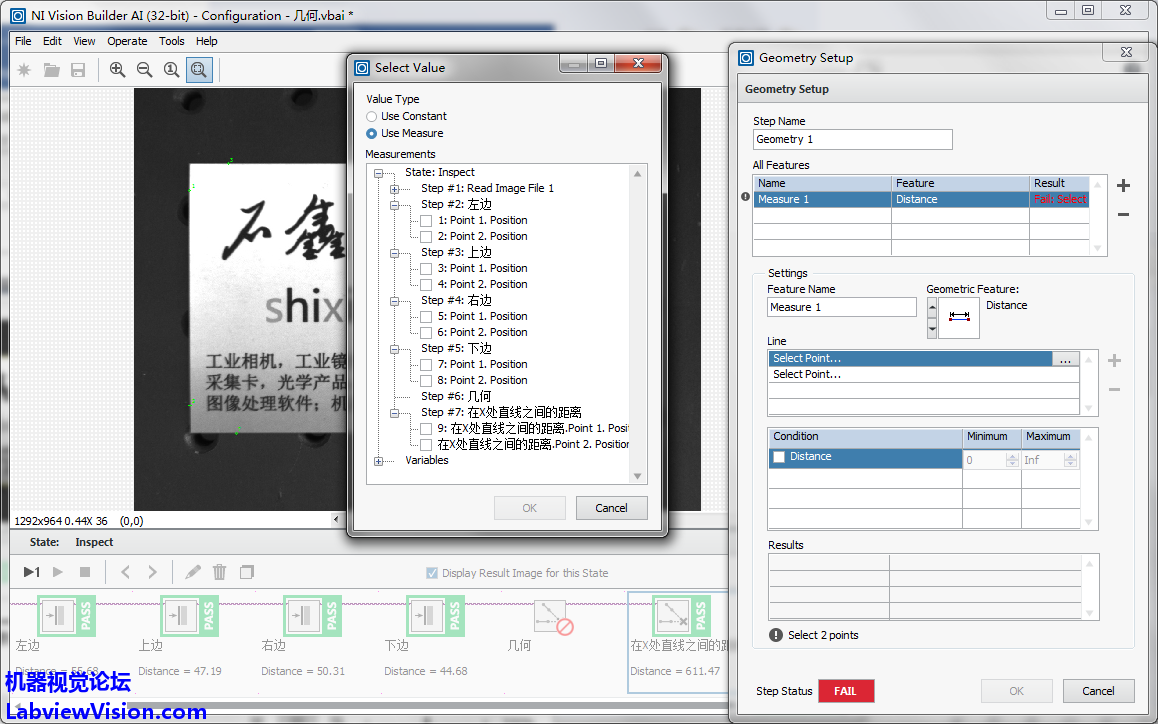
Task: Select the 几何 geometry step icon
Action: click(551, 616)
